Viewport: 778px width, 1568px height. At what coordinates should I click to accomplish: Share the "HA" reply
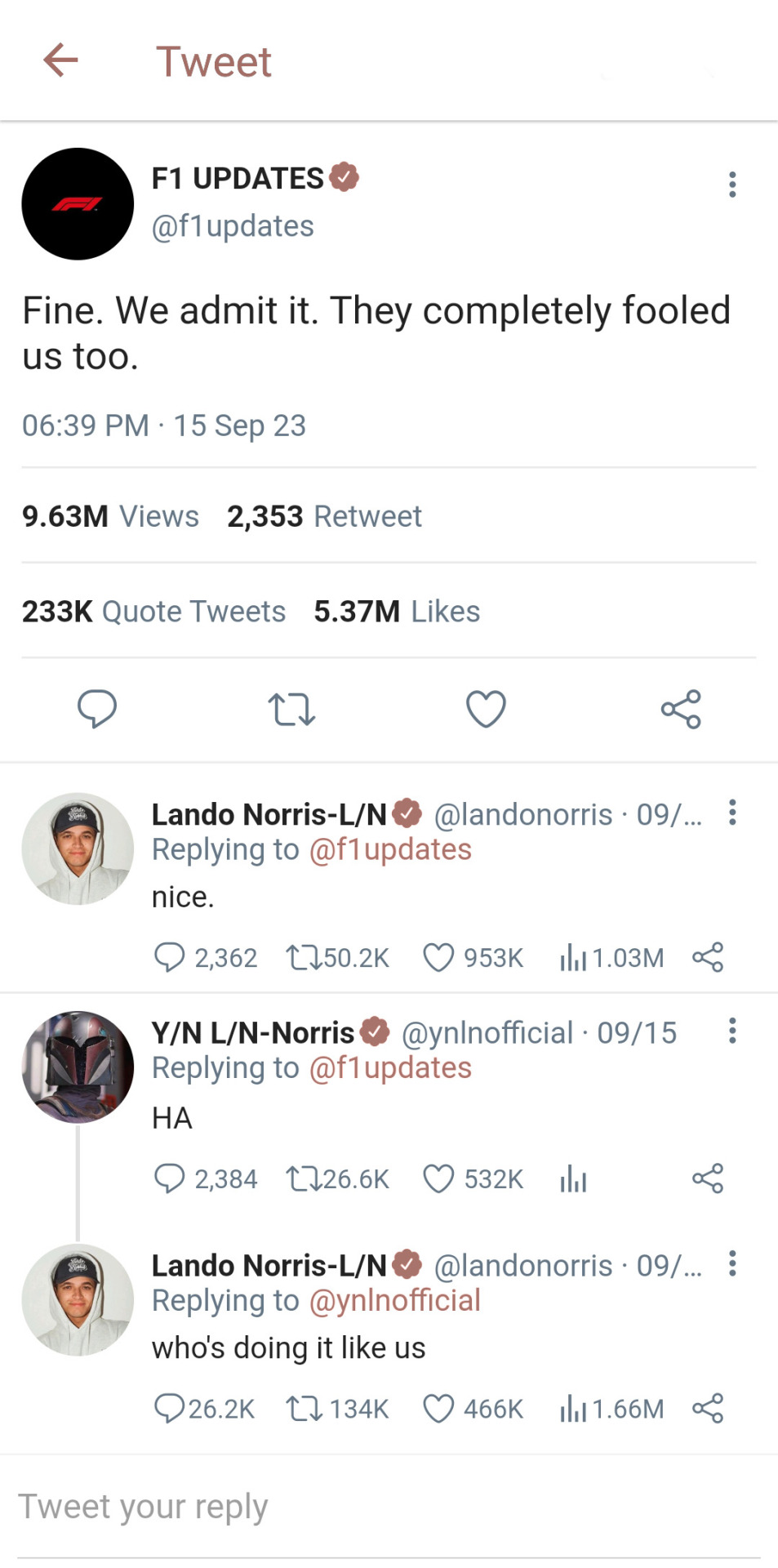coord(708,1178)
